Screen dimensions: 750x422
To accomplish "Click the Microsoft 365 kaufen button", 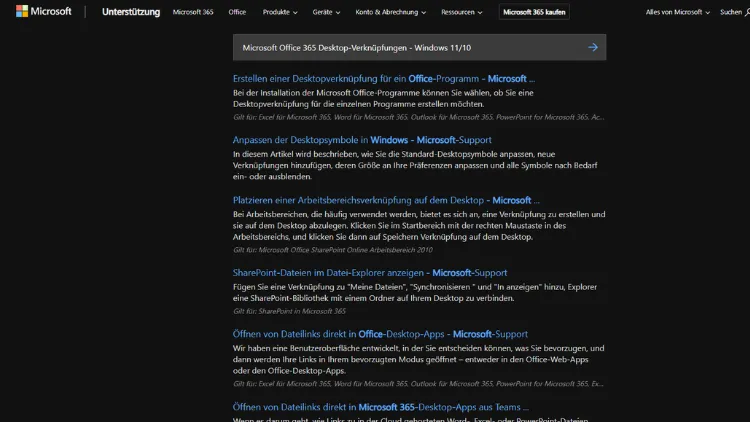I will coord(534,12).
